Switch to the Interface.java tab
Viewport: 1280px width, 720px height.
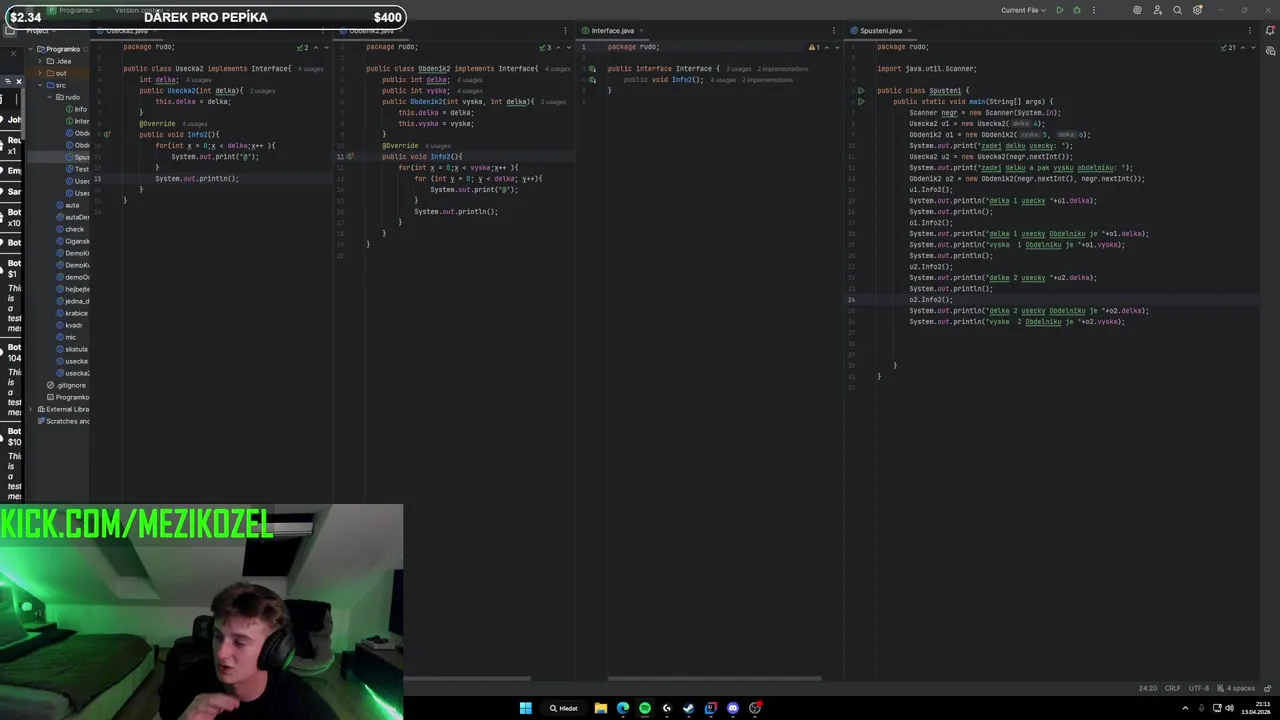click(612, 31)
